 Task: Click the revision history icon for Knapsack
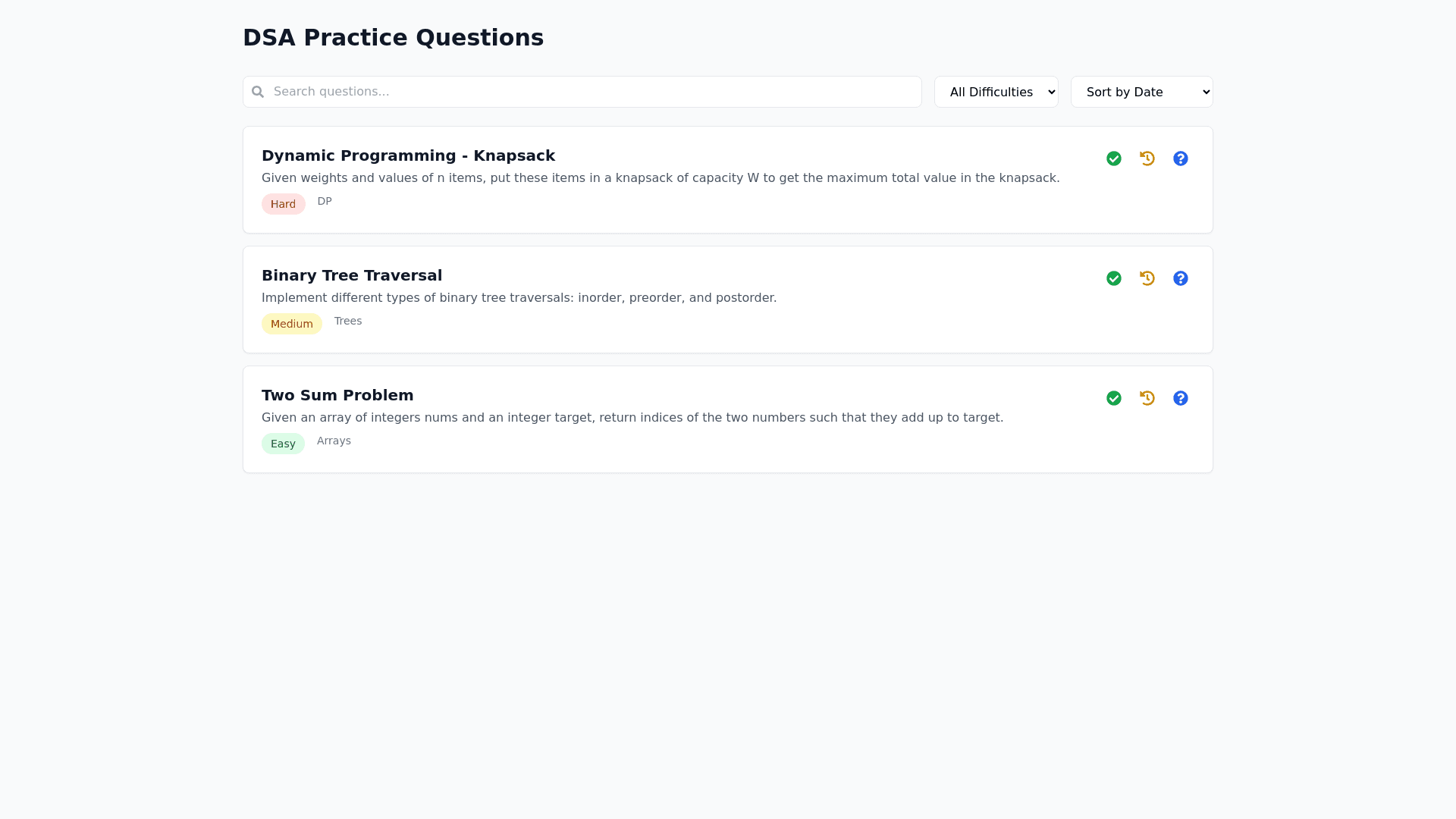coord(1147,158)
